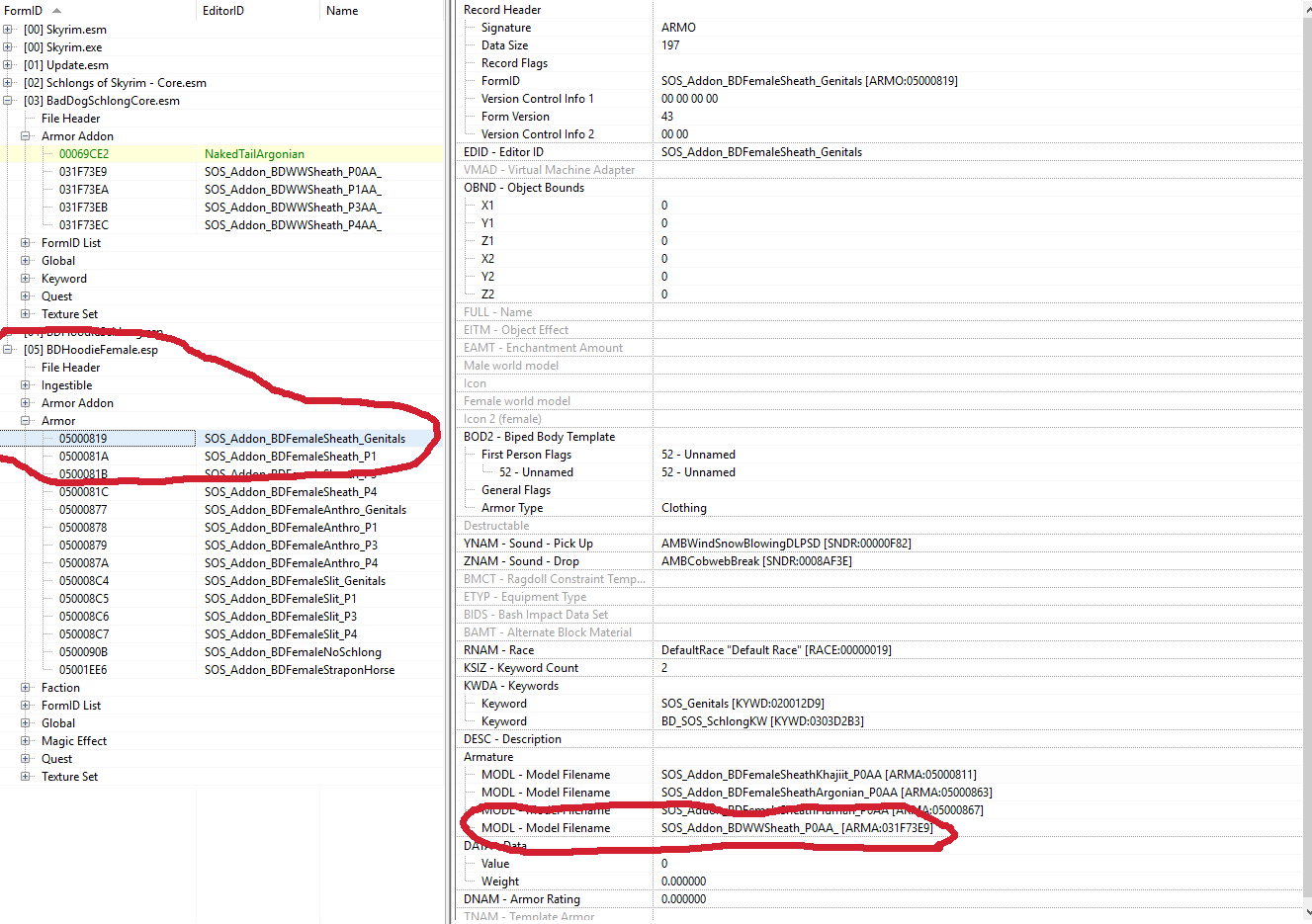Select File Header under BadDogSchlongCore.esm
This screenshot has height=924, width=1312.
[x=71, y=119]
